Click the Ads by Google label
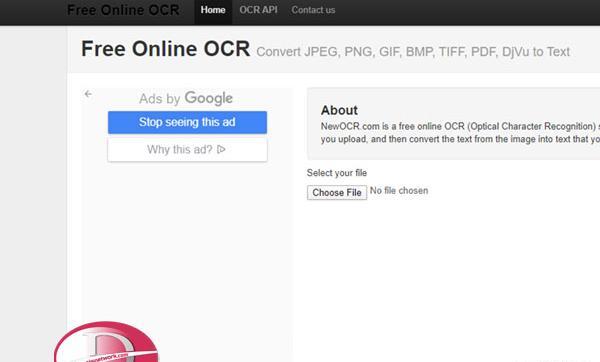The height and width of the screenshot is (362, 600). 186,98
